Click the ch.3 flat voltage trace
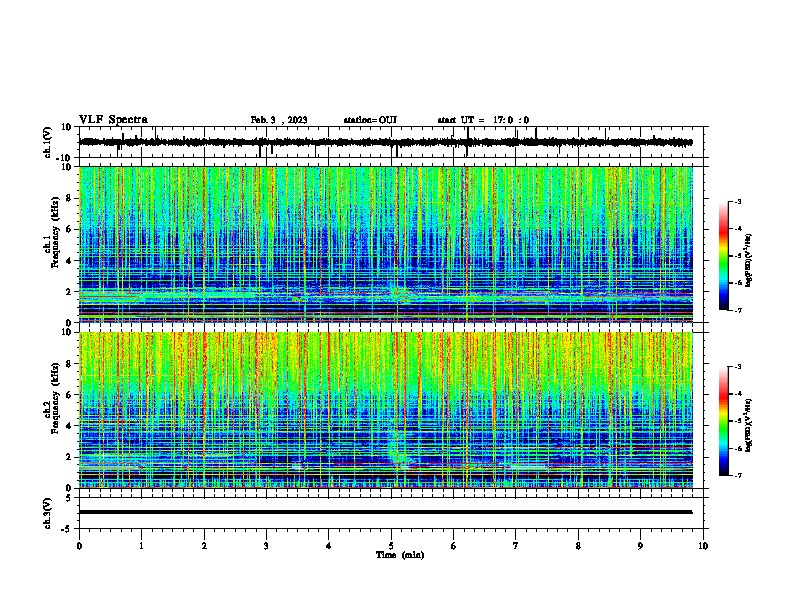 pos(386,512)
